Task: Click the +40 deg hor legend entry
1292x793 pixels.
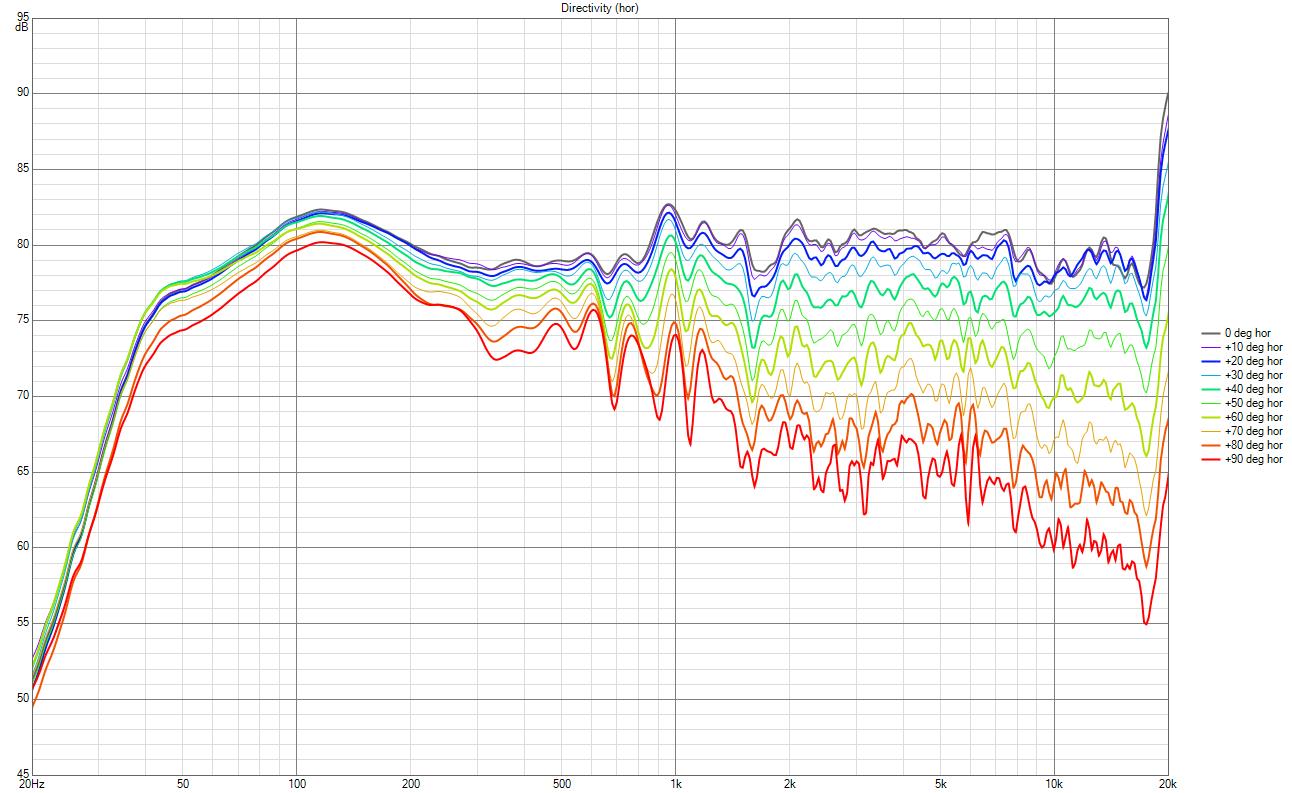Action: (1241, 388)
